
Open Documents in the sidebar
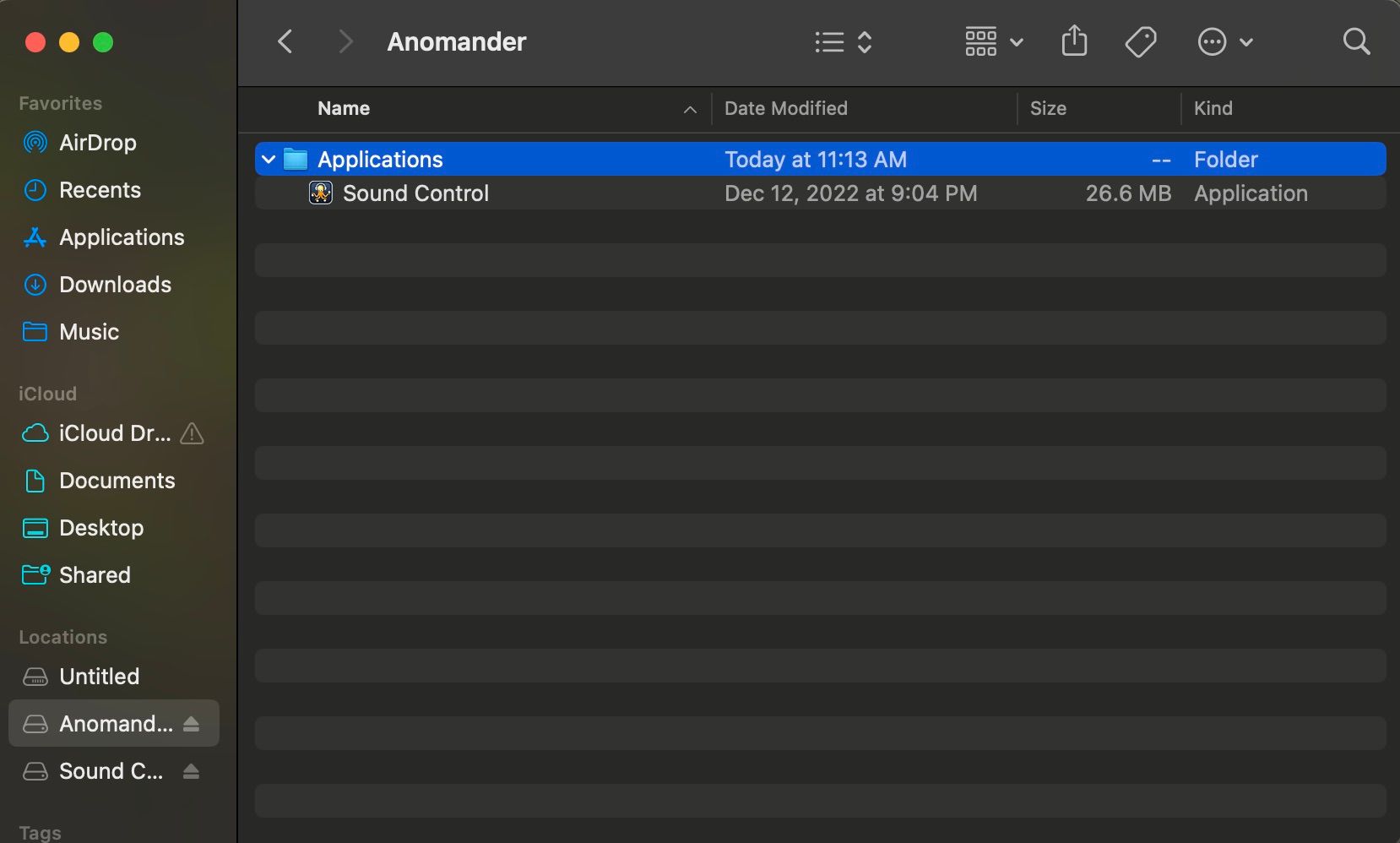pos(117,481)
